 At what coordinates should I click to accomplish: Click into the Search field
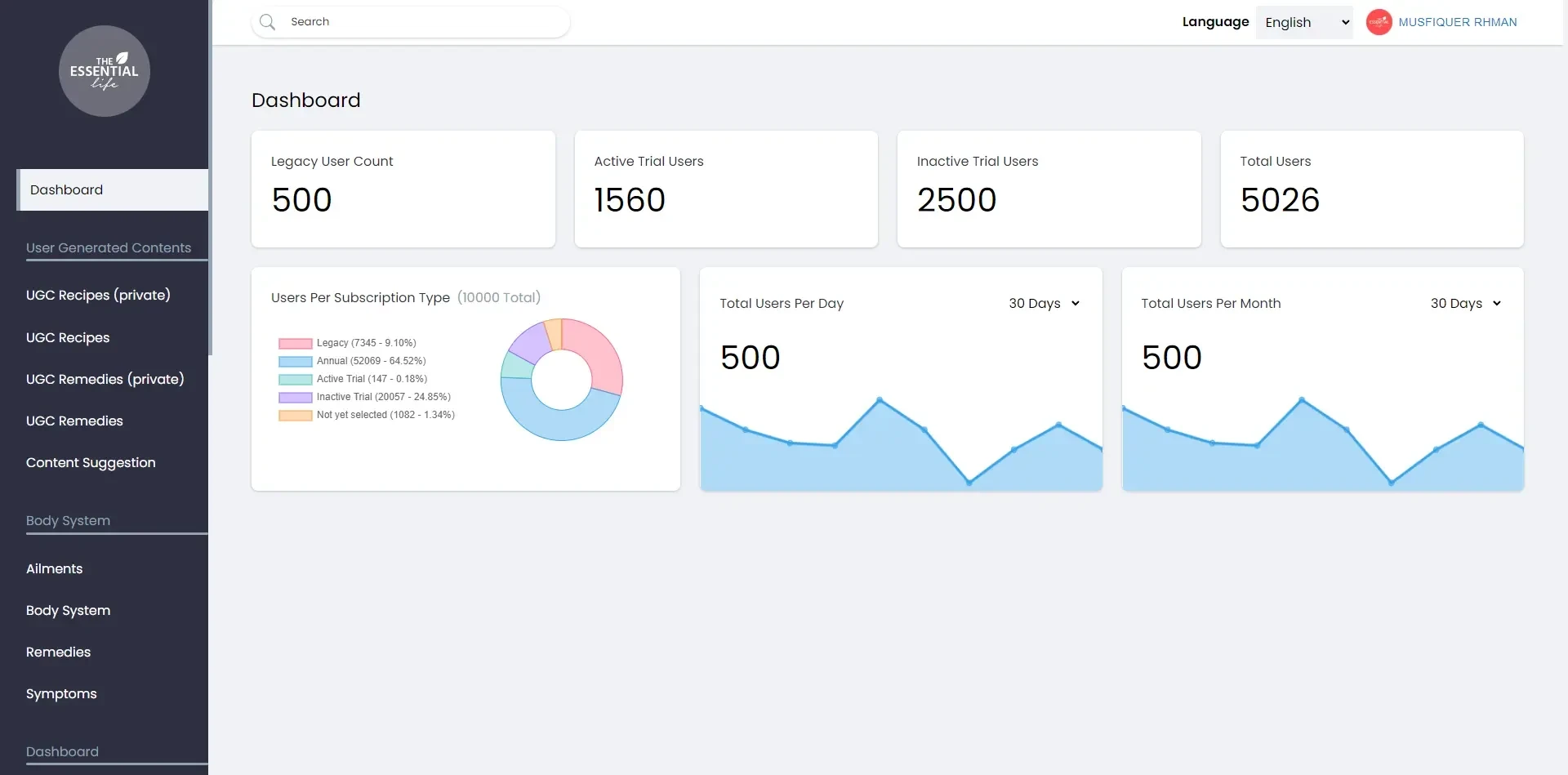pos(425,22)
